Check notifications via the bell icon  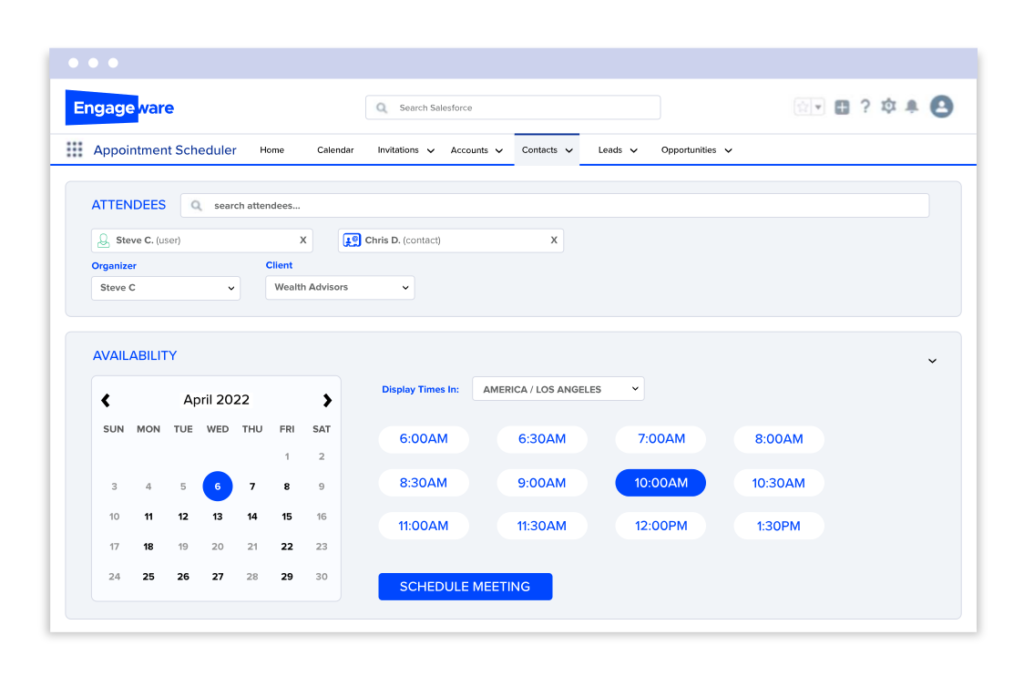pos(911,105)
